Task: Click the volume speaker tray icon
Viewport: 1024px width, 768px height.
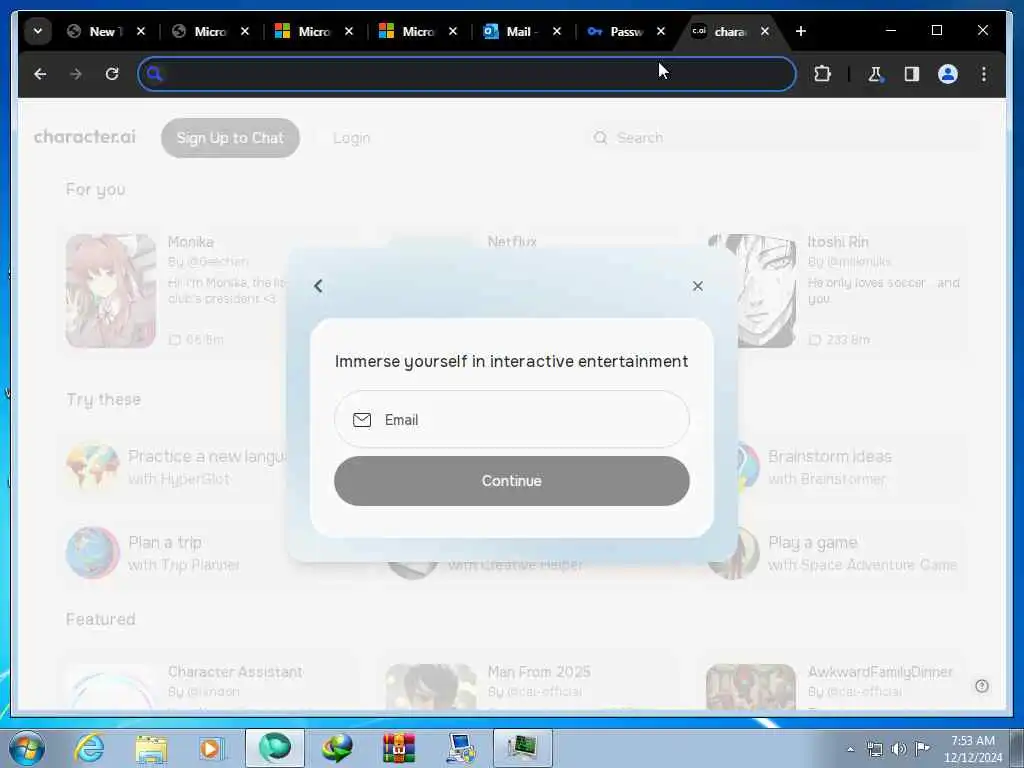Action: pyautogui.click(x=899, y=748)
